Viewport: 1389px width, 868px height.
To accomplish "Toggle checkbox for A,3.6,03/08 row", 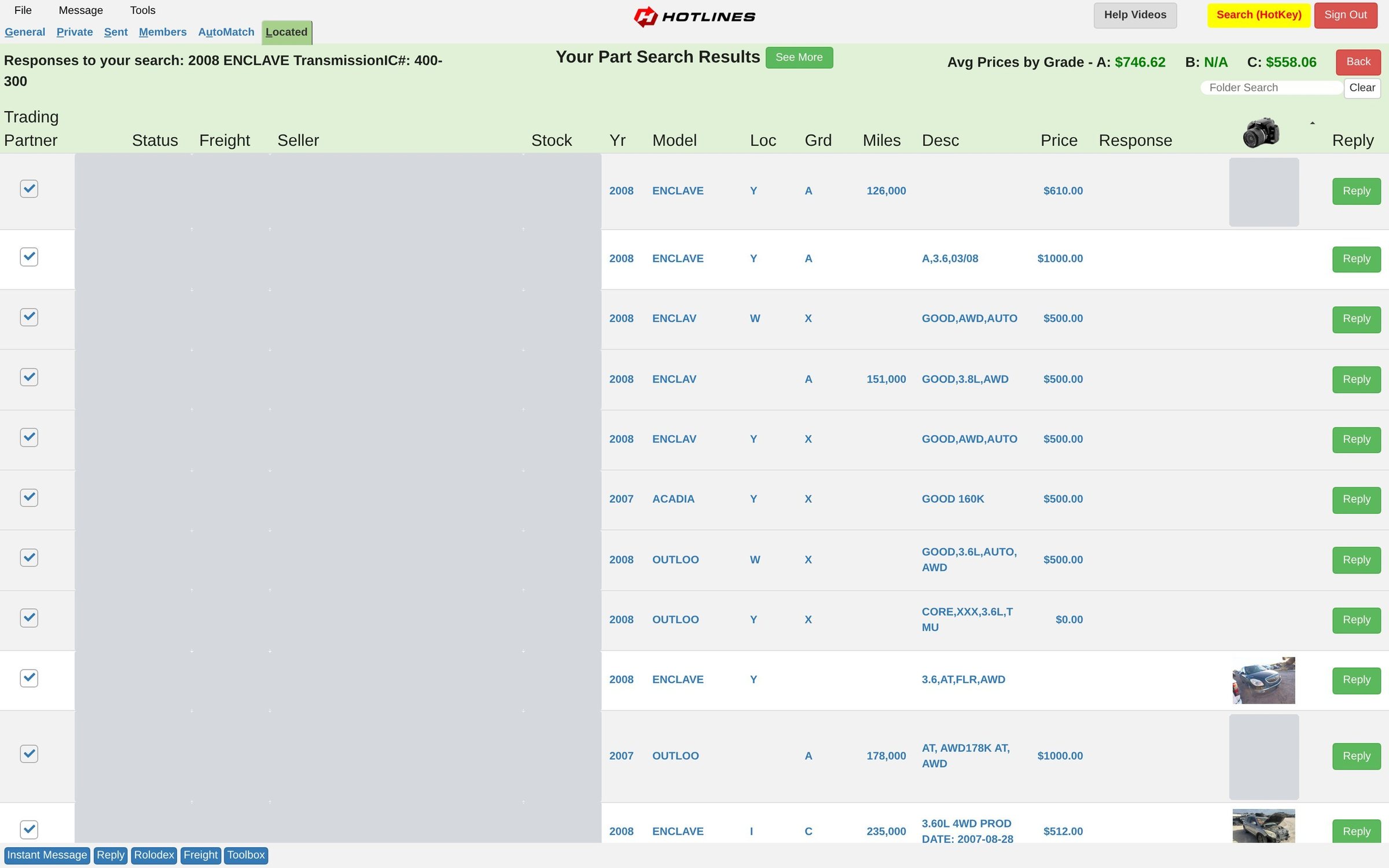I will tap(29, 256).
